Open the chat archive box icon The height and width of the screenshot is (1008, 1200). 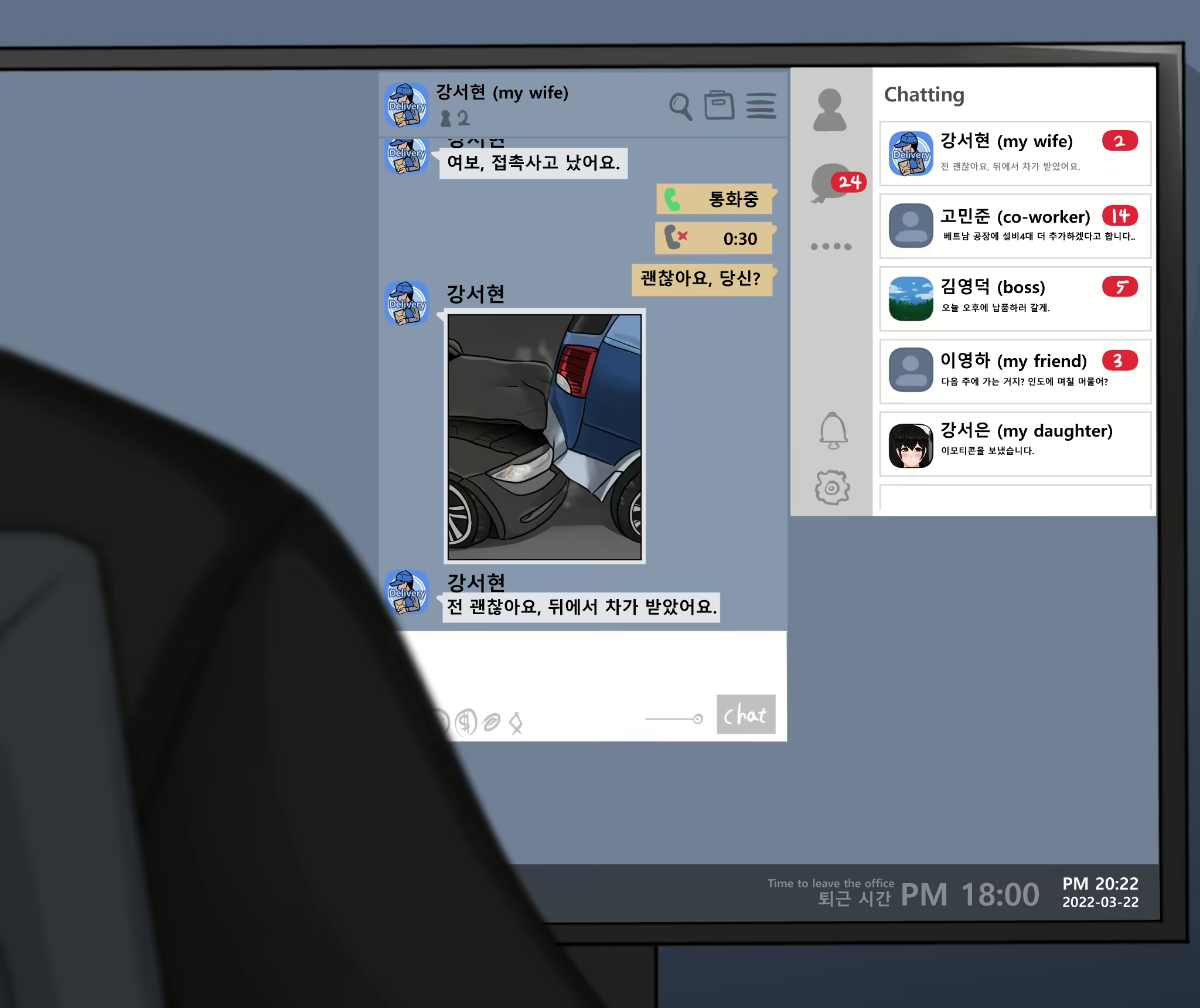(x=719, y=105)
